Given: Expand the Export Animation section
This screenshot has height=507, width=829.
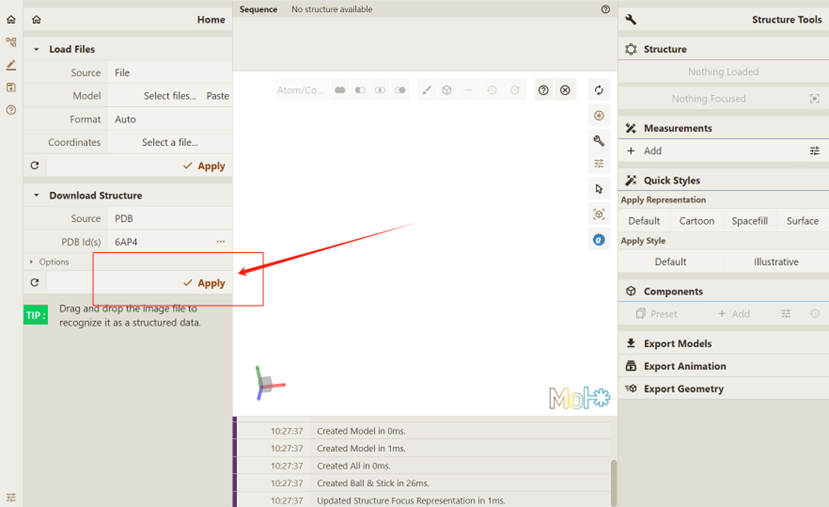Looking at the screenshot, I should tap(684, 366).
